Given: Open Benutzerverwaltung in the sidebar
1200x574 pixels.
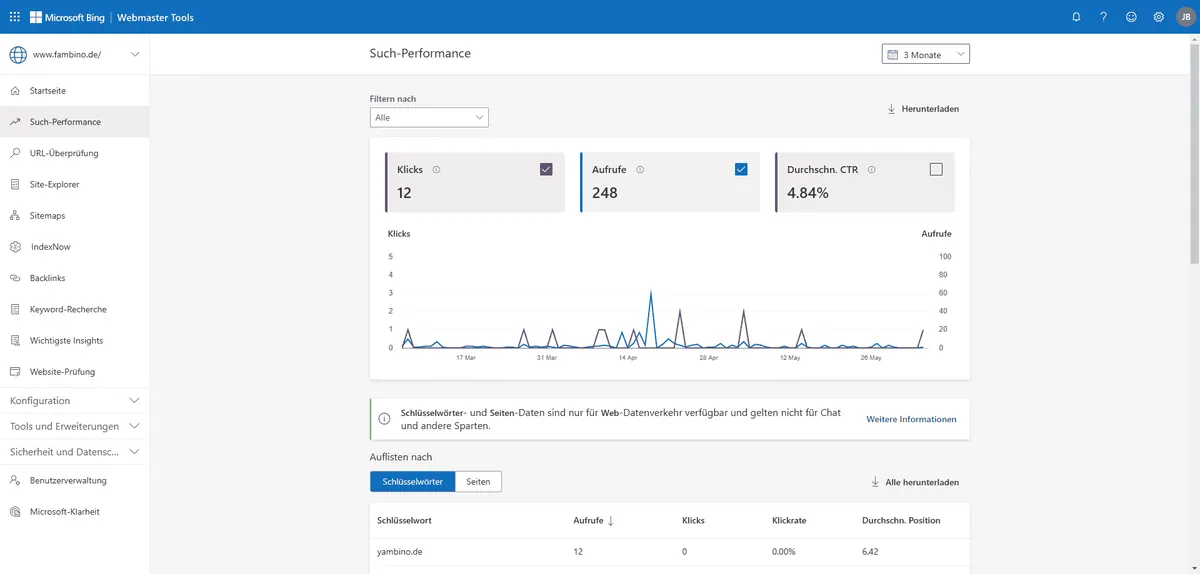Looking at the screenshot, I should [74, 480].
